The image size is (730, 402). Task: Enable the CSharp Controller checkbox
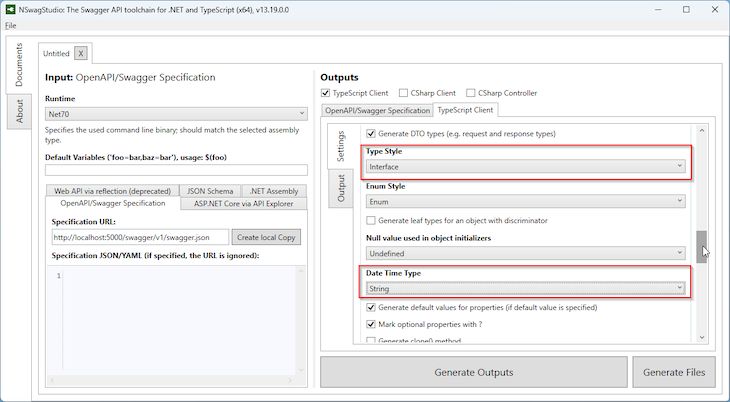[x=471, y=93]
